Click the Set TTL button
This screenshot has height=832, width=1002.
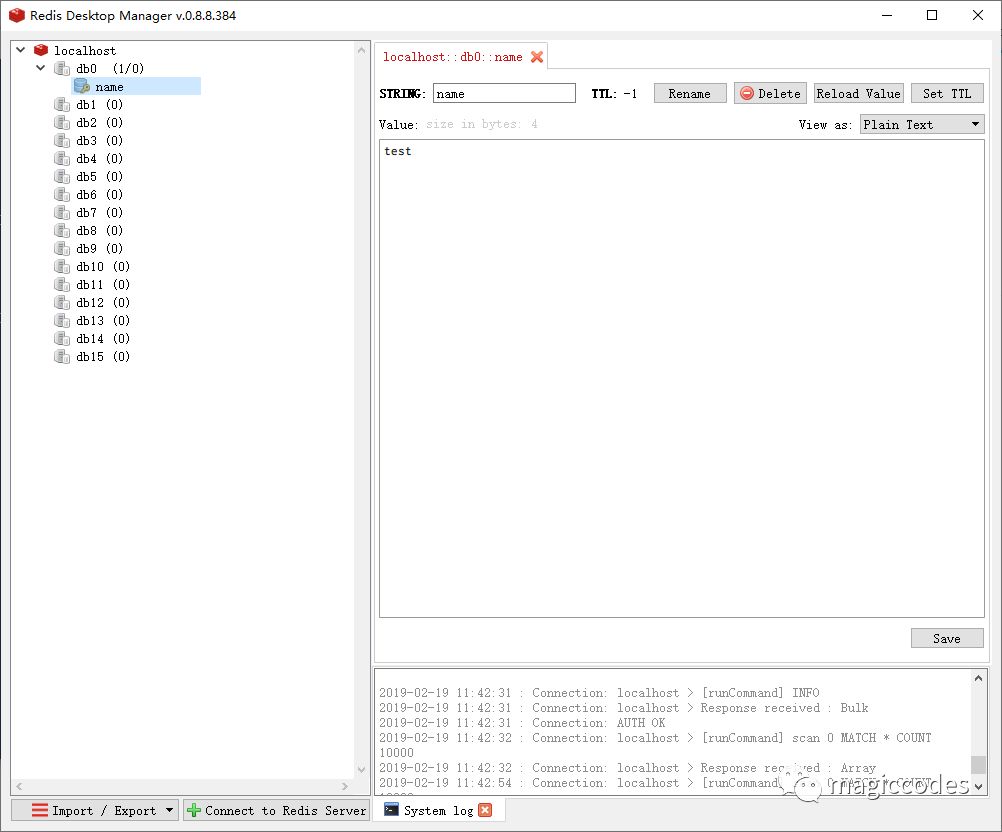point(947,93)
